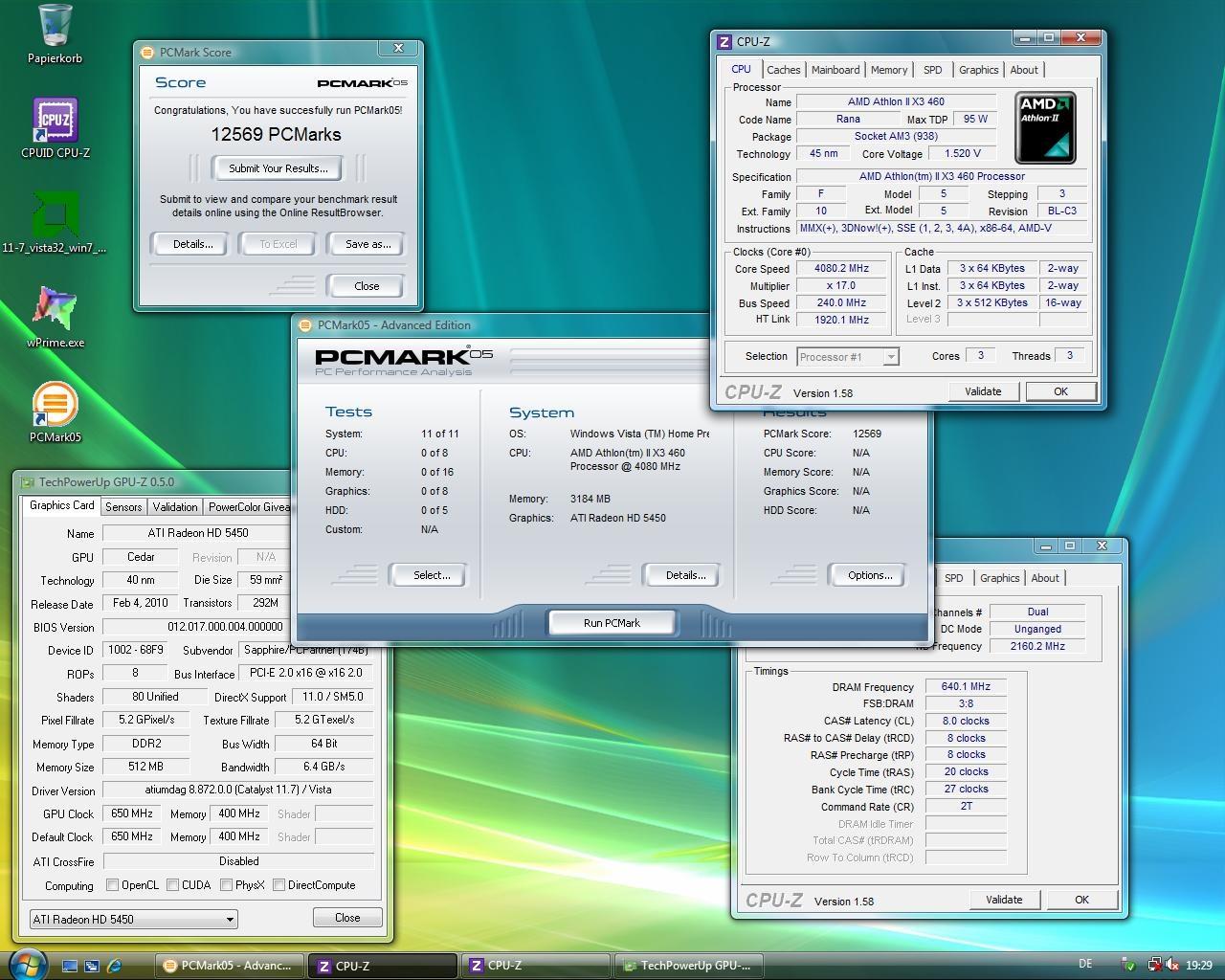1225x980 pixels.
Task: Click the CPU-Z title bar icon in the top window
Action: click(x=724, y=41)
